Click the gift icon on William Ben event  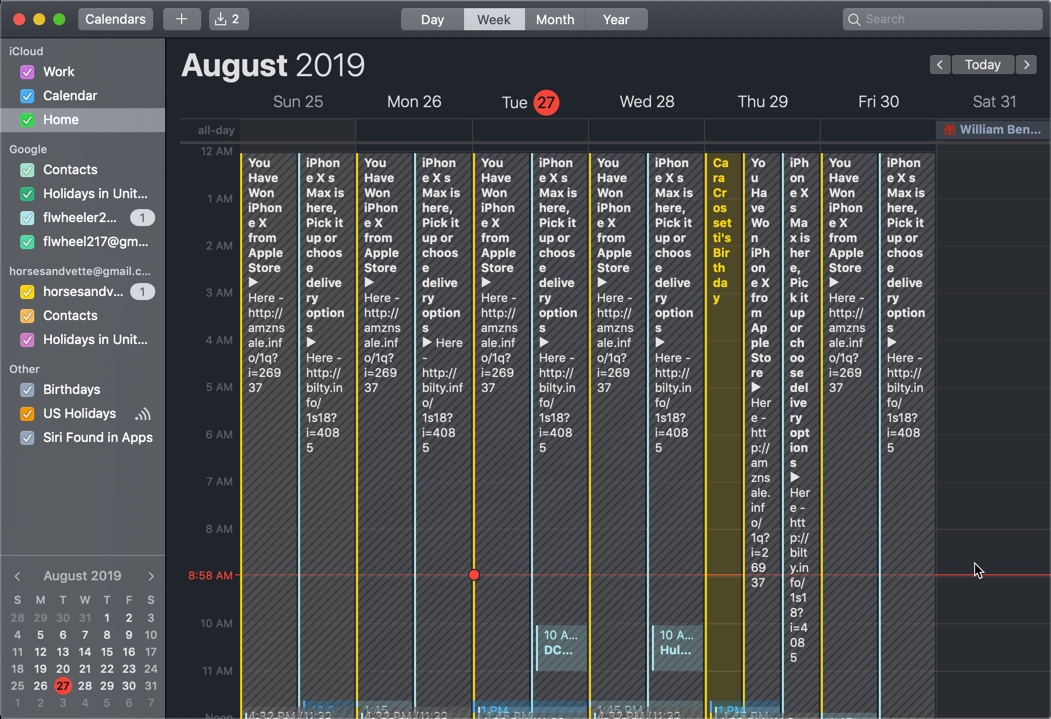pos(949,130)
